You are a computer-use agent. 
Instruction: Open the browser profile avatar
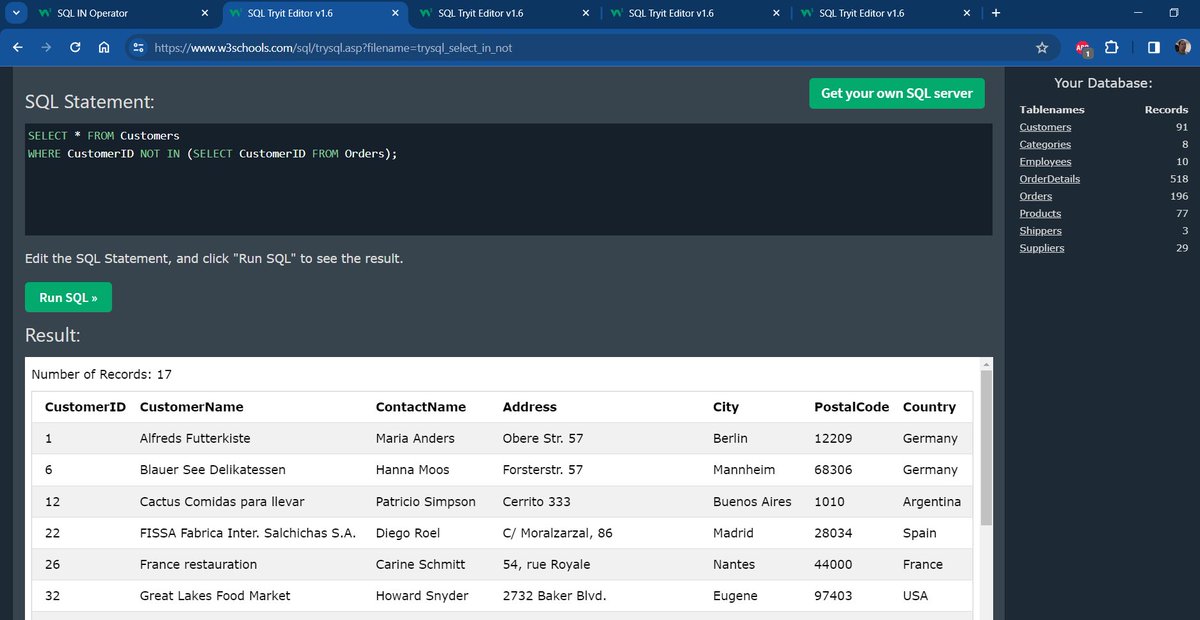point(1183,47)
